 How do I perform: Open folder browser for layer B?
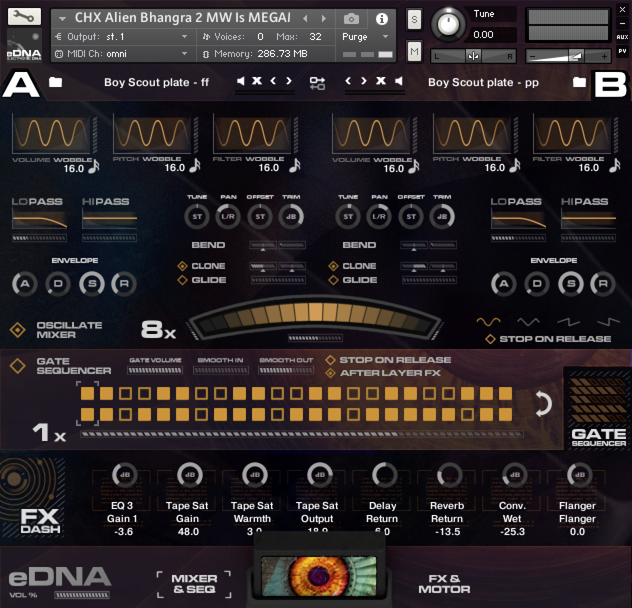[x=577, y=82]
